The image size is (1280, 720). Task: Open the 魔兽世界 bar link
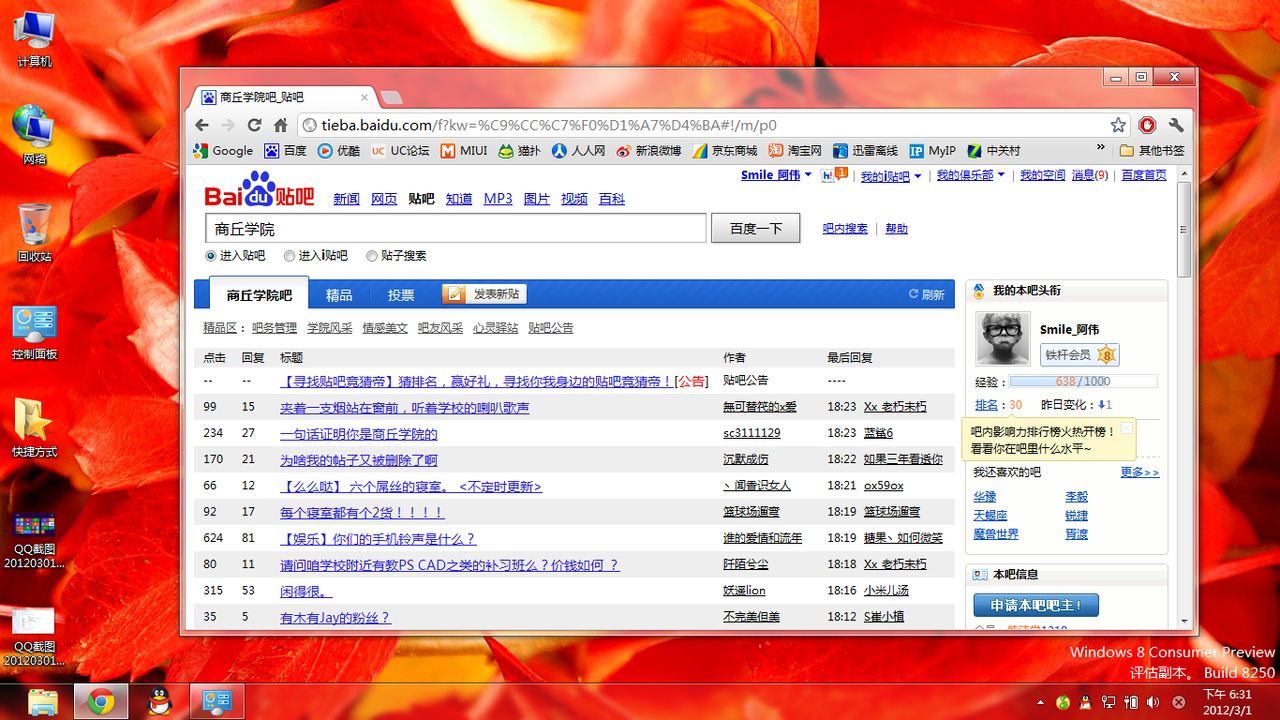pos(996,534)
